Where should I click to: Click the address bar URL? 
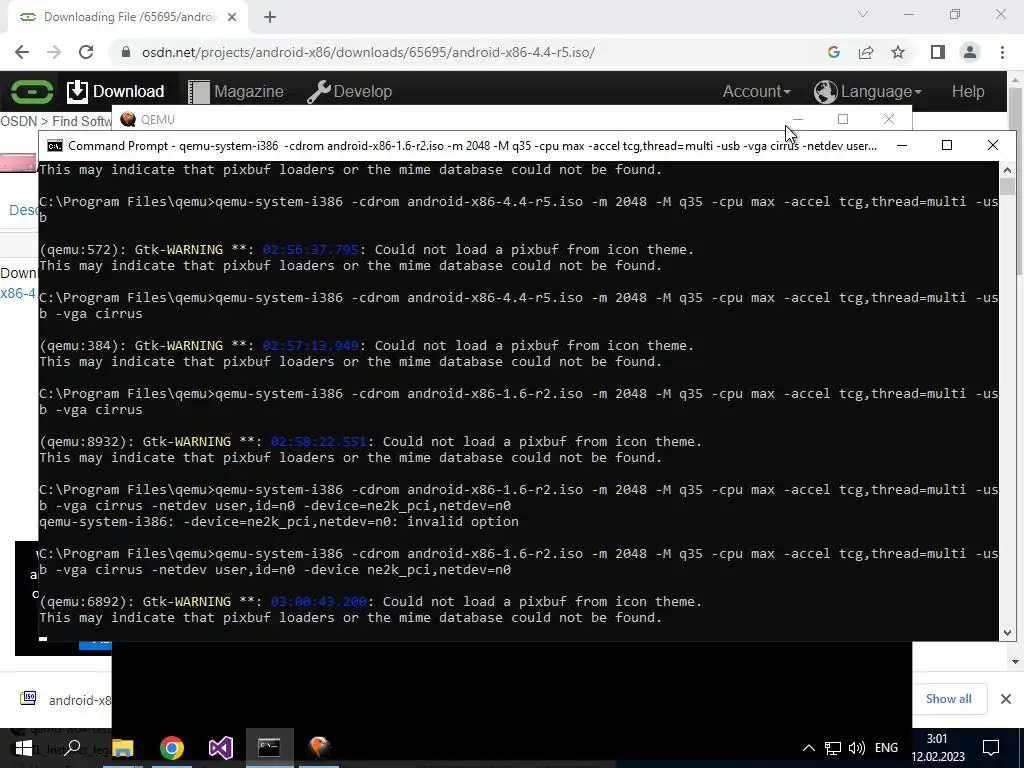(x=368, y=52)
